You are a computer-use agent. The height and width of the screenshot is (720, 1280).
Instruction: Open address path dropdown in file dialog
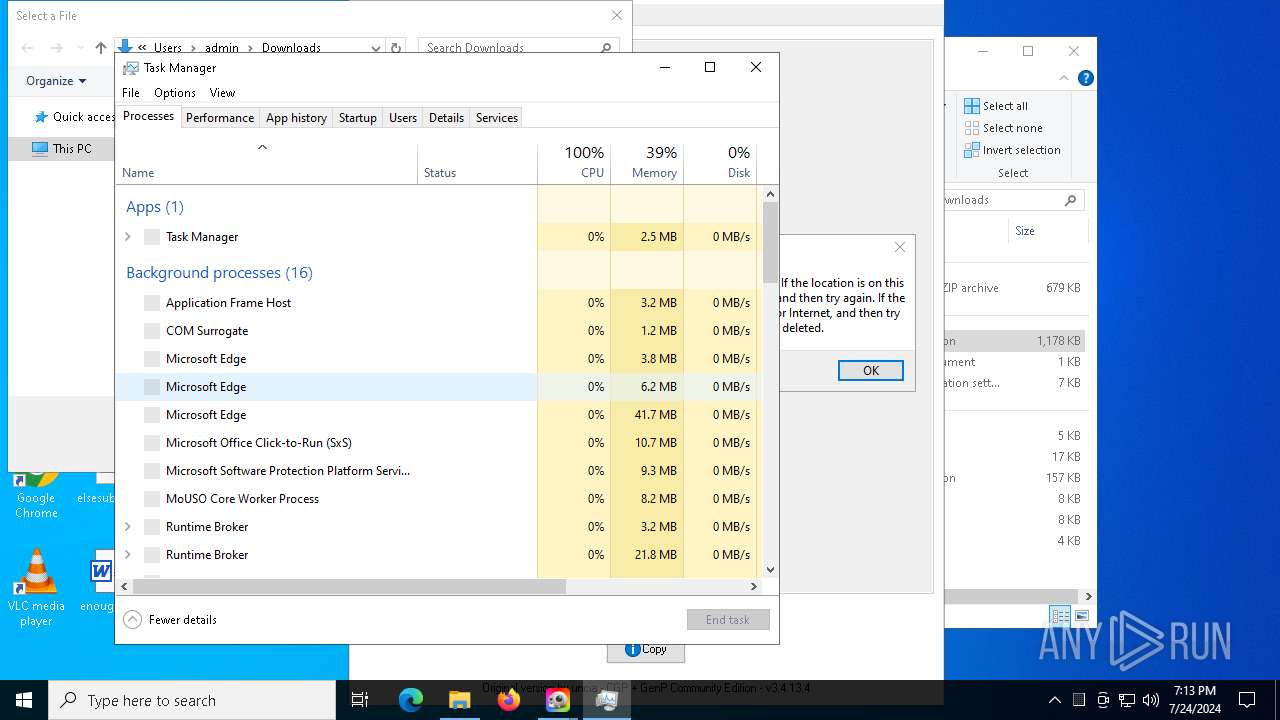[376, 48]
